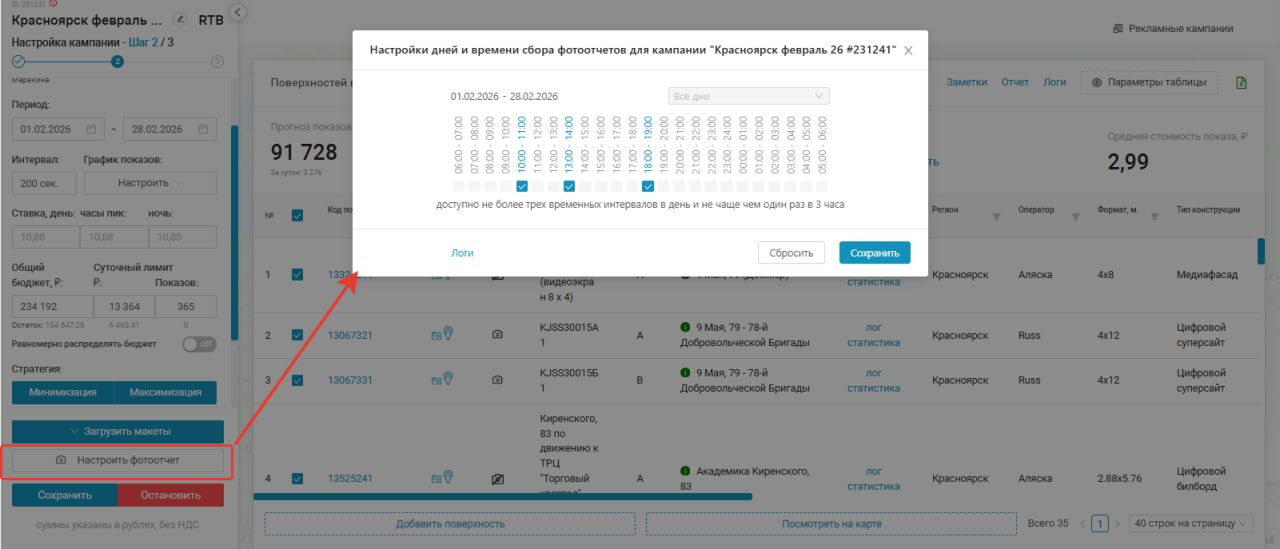The width and height of the screenshot is (1280, 549).
Task: Click the table's horizontal scrollbar
Action: pyautogui.click(x=502, y=496)
